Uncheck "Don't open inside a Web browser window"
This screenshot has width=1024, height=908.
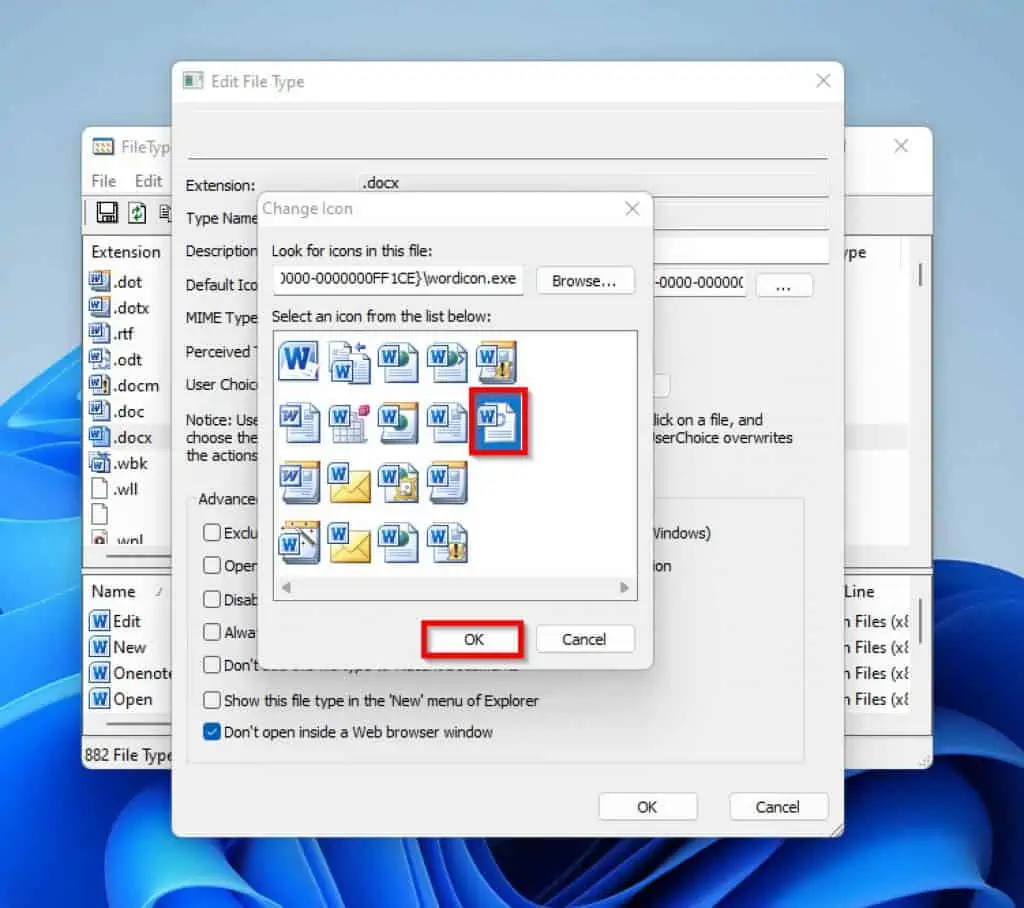pos(211,731)
